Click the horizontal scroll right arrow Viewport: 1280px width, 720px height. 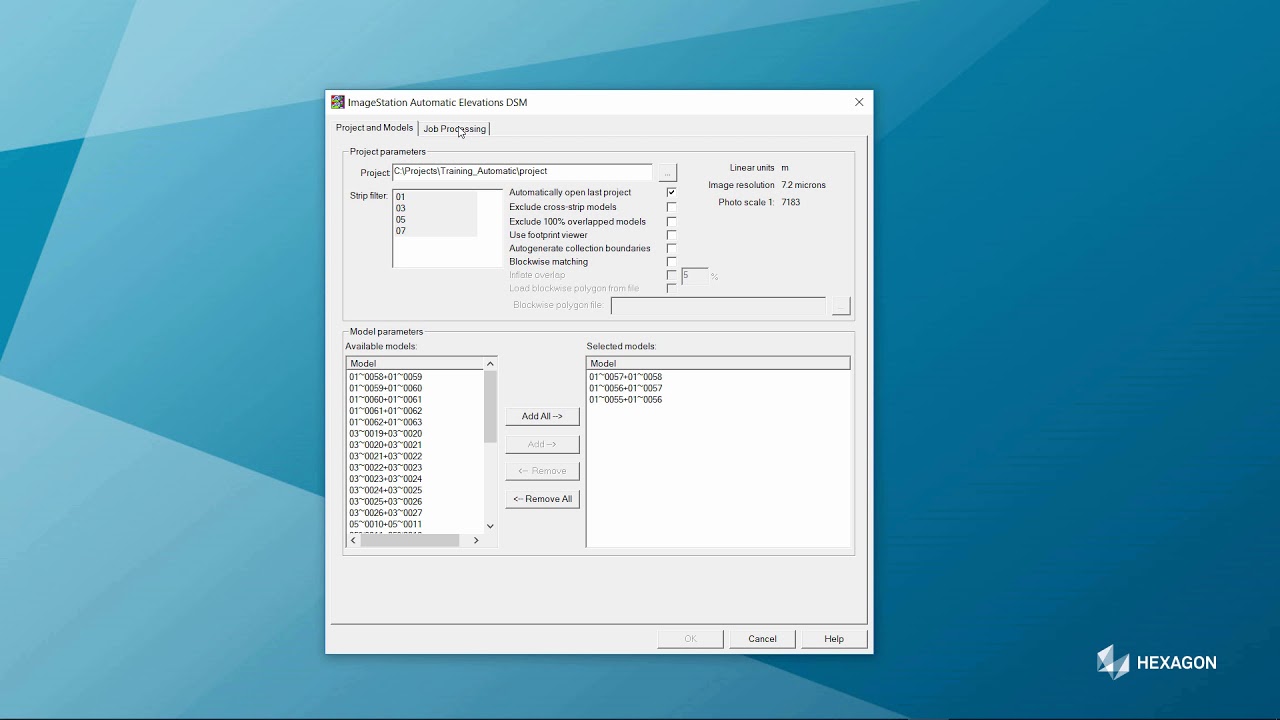[x=476, y=540]
